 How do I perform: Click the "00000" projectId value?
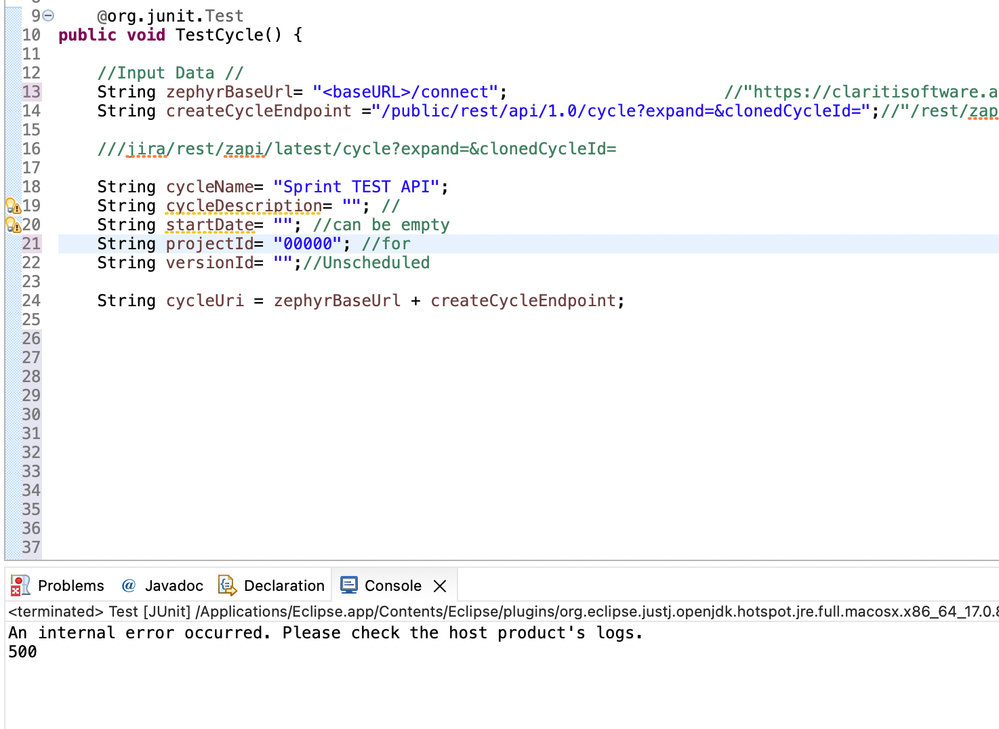[x=308, y=244]
